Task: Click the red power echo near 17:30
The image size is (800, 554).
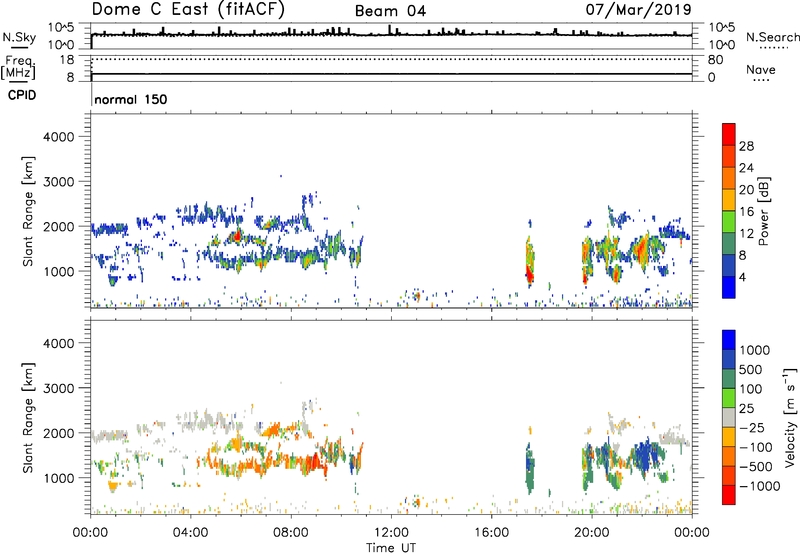Action: (x=530, y=274)
